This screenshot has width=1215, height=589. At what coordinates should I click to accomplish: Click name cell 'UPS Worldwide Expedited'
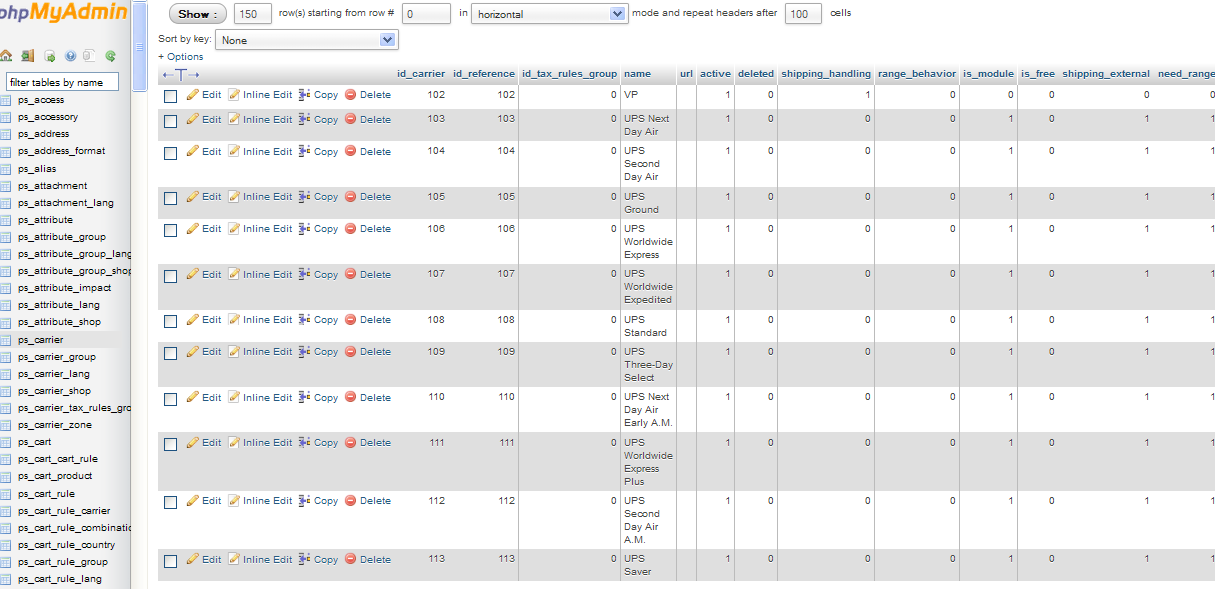tap(649, 286)
